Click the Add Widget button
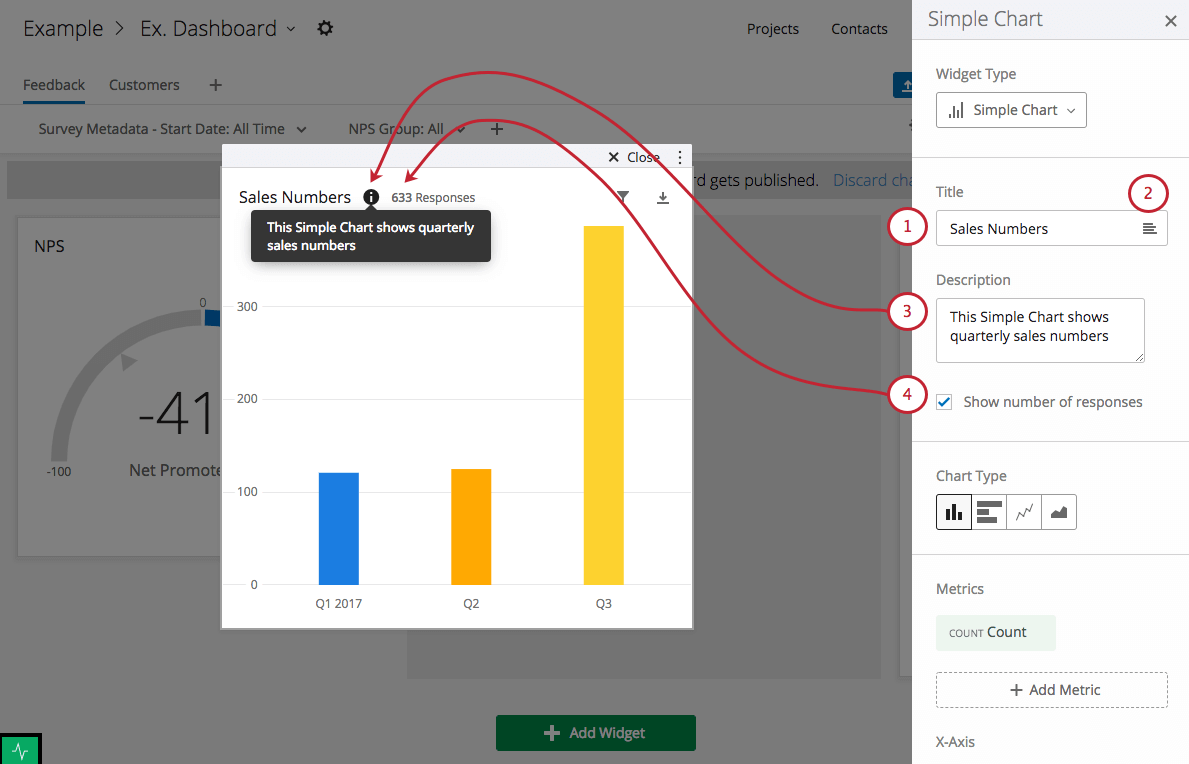This screenshot has height=764, width=1189. [596, 733]
